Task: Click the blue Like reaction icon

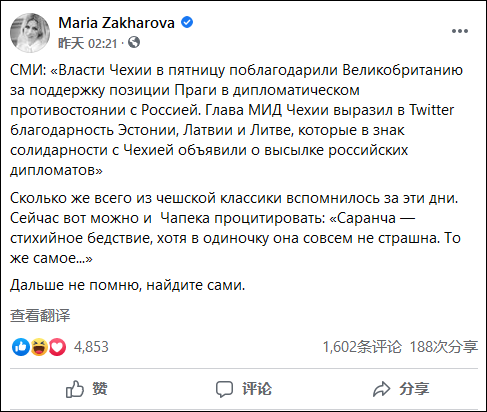Action: coord(21,347)
